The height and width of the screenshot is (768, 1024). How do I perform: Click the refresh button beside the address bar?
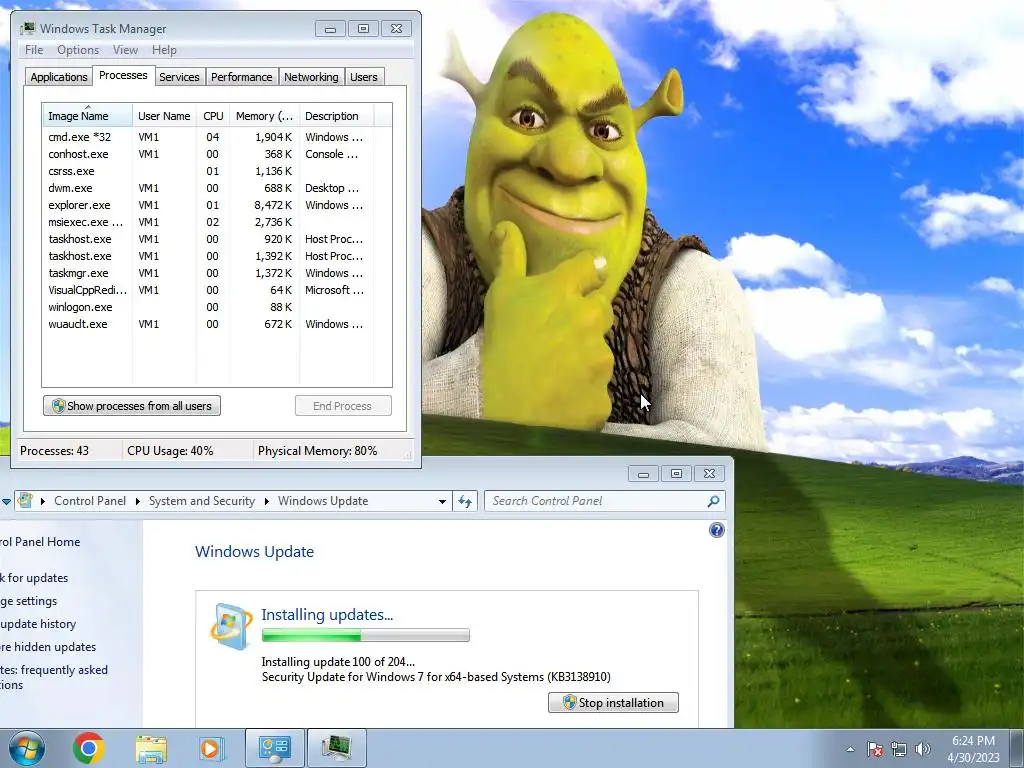click(465, 501)
